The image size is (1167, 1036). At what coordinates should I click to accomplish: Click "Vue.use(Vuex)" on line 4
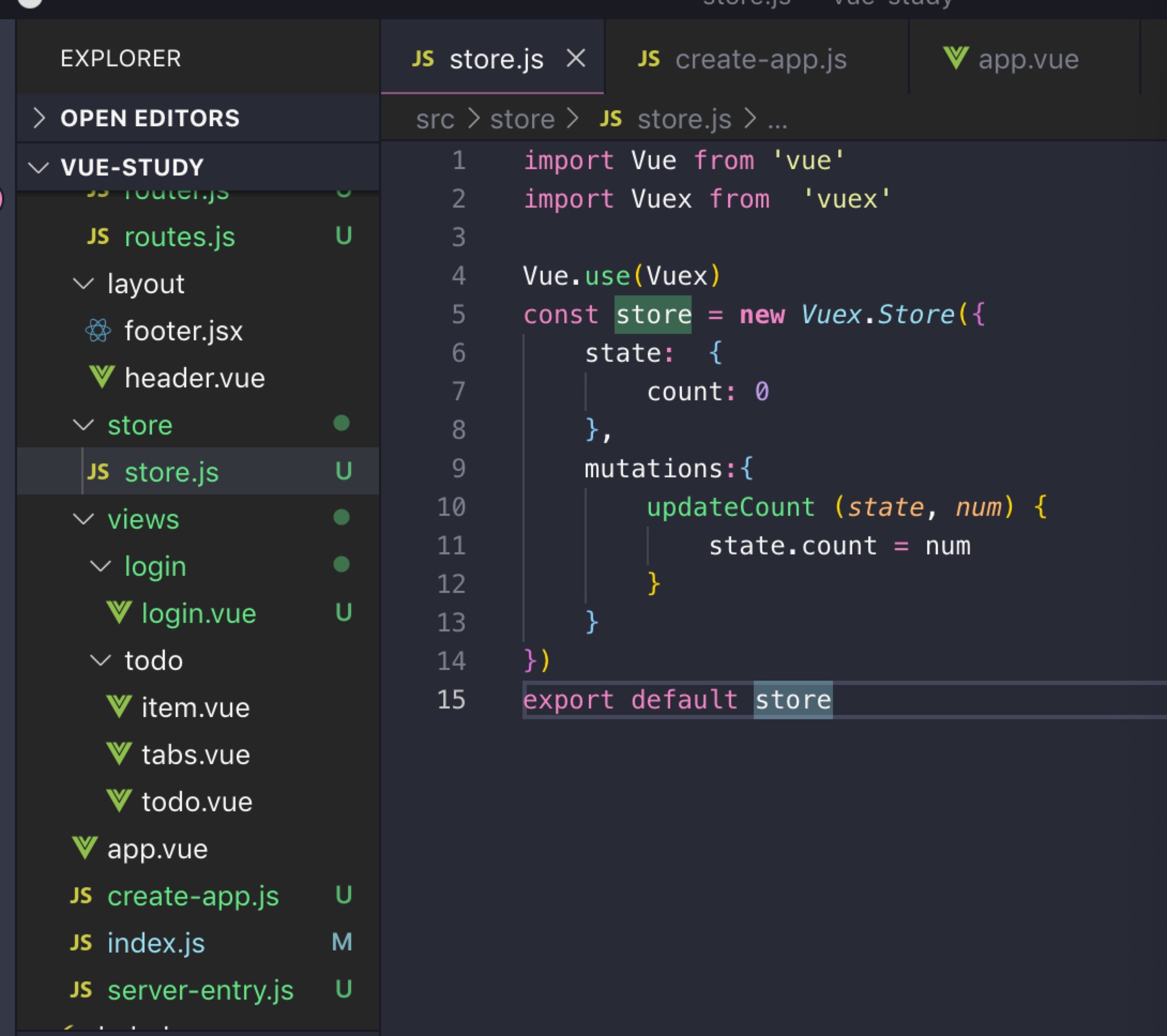coord(623,276)
